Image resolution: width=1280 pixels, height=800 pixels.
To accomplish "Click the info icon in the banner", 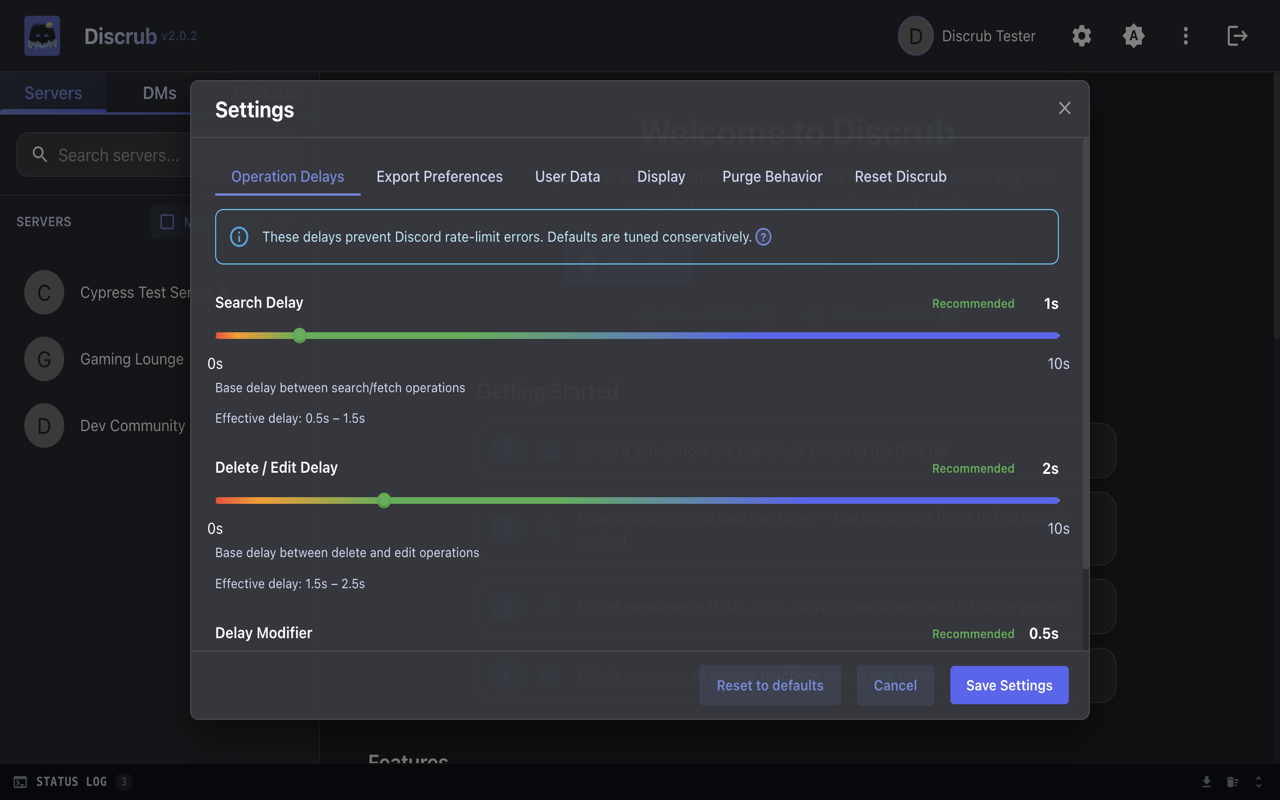I will [x=239, y=237].
